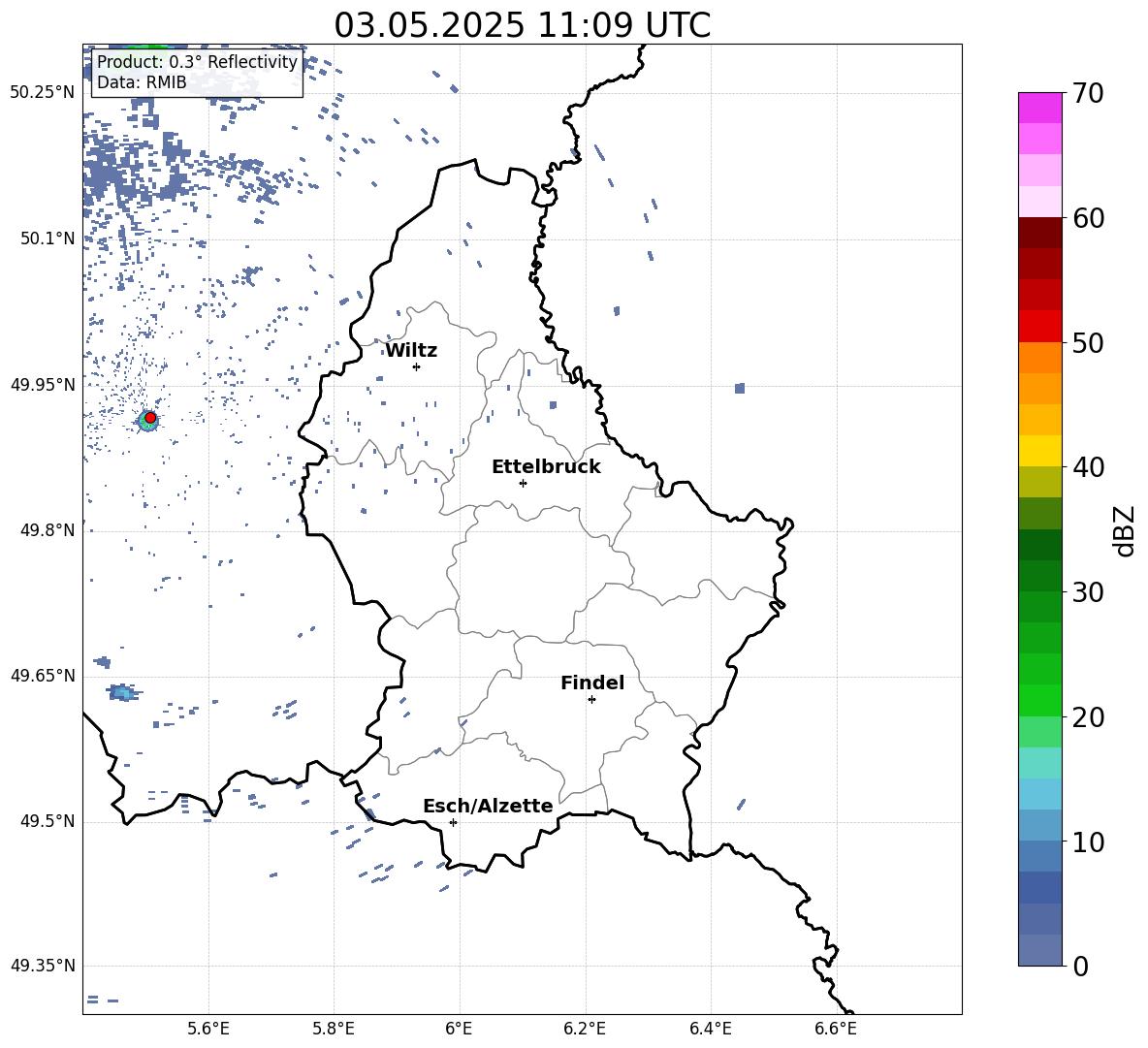Screen dimensions: 1148x1048
Task: Click the 5.6°E longitude label
Action: 208,1029
